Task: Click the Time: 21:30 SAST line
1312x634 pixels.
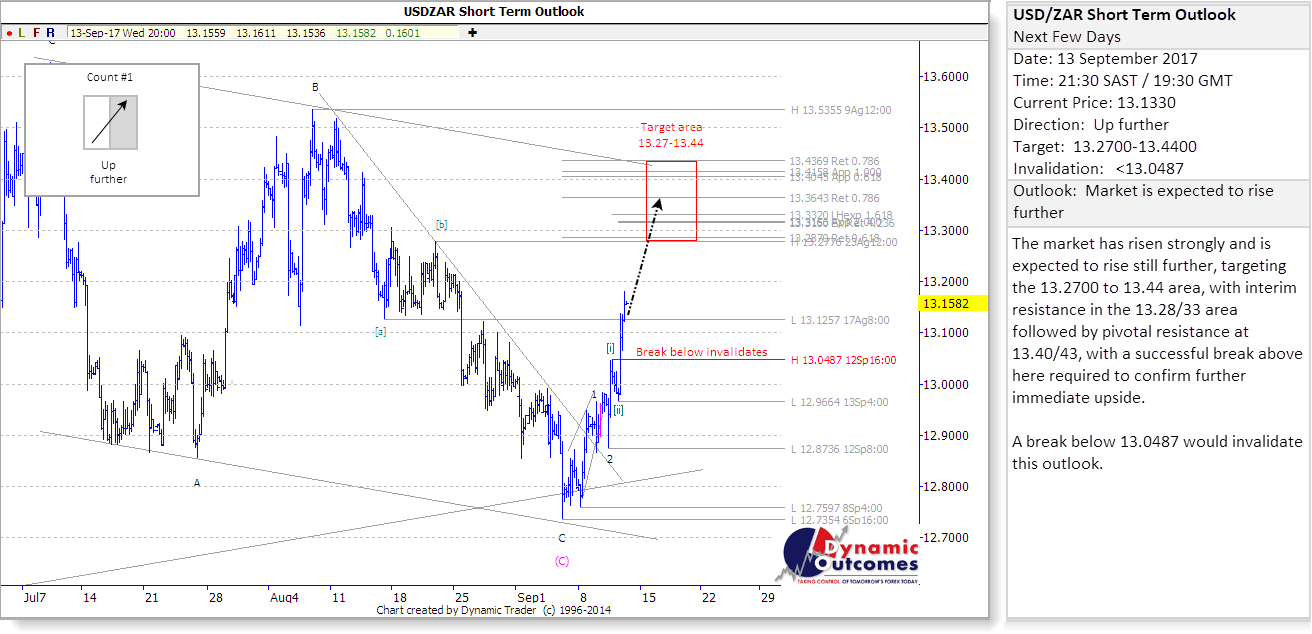Action: 1123,81
